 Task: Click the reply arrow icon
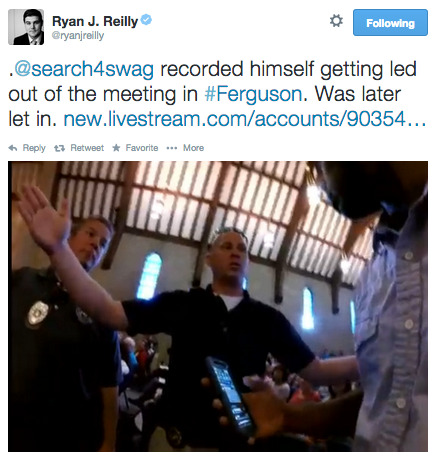tap(13, 148)
